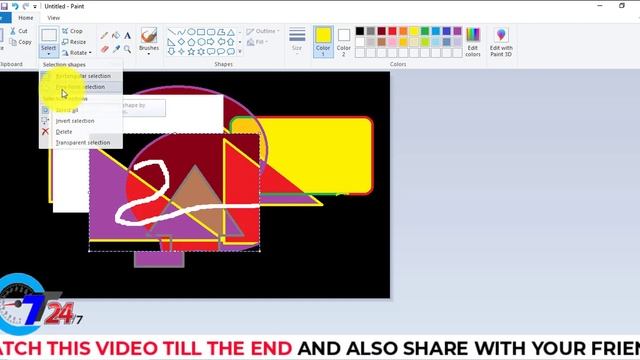Select the Eraser tool
Viewport: 640px width, 360px height.
[x=104, y=49]
